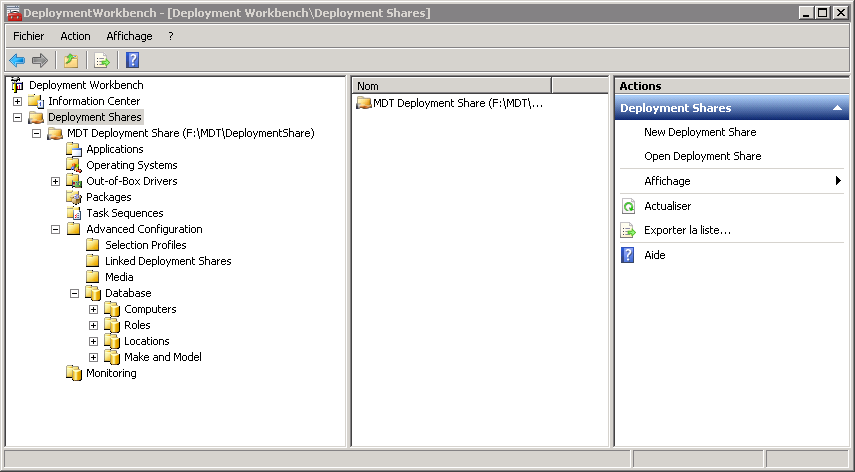Click the Locations node icon

[112, 341]
